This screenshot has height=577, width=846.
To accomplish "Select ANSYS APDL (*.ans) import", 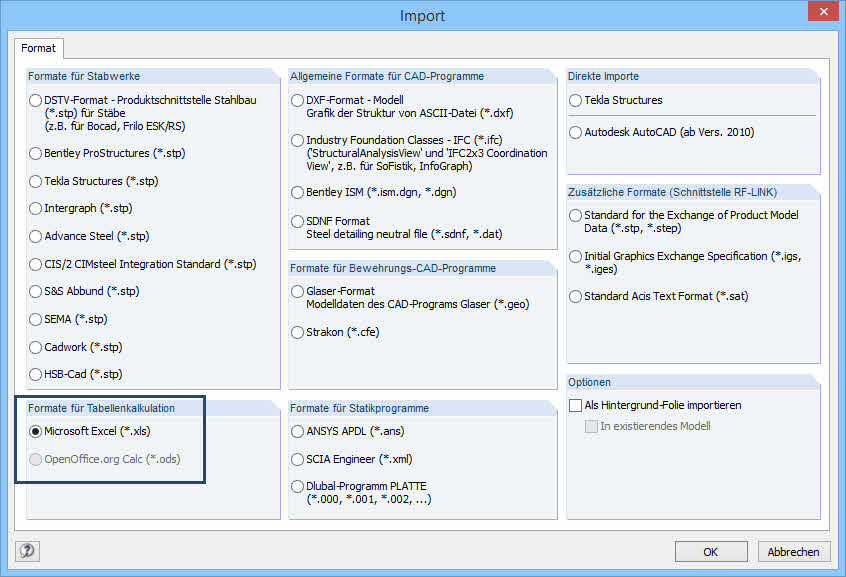I will coord(297,432).
